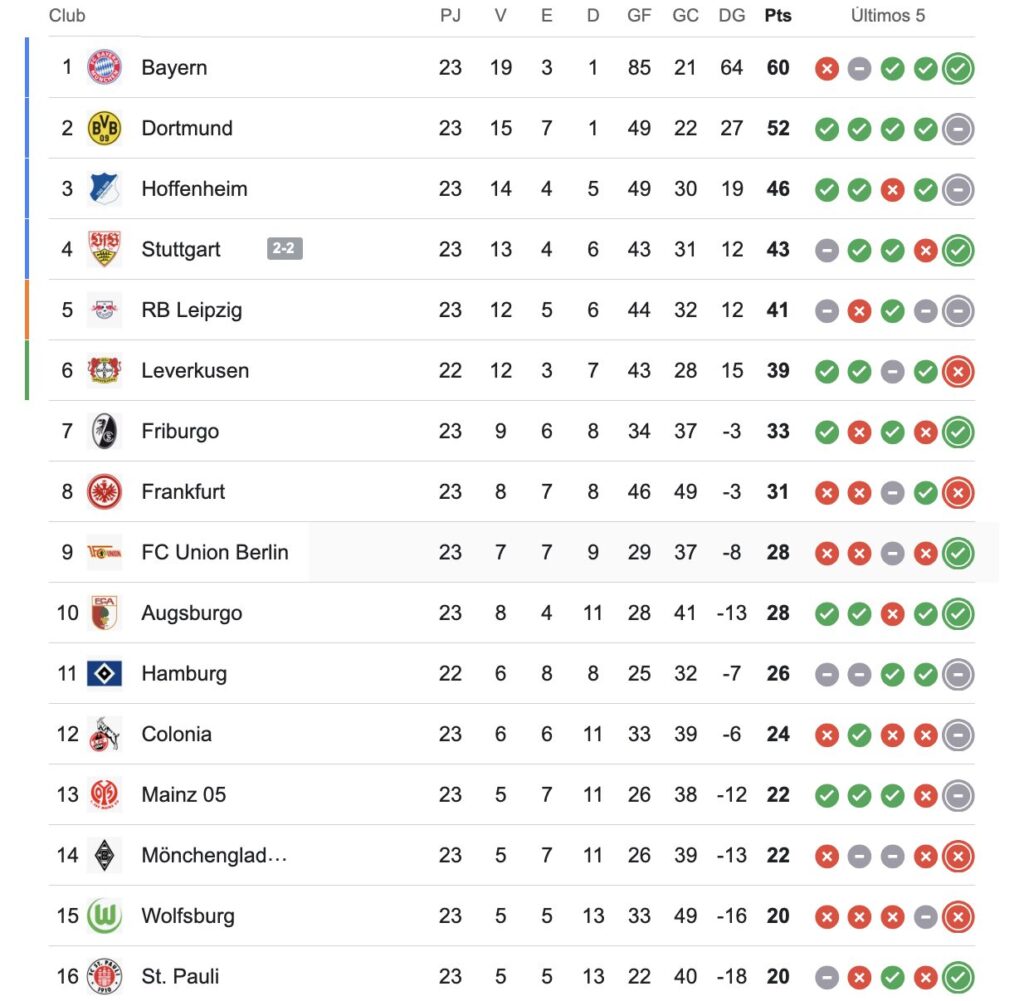Image resolution: width=1024 pixels, height=1001 pixels.
Task: Click the Bayern club crest icon
Action: pyautogui.click(x=104, y=68)
